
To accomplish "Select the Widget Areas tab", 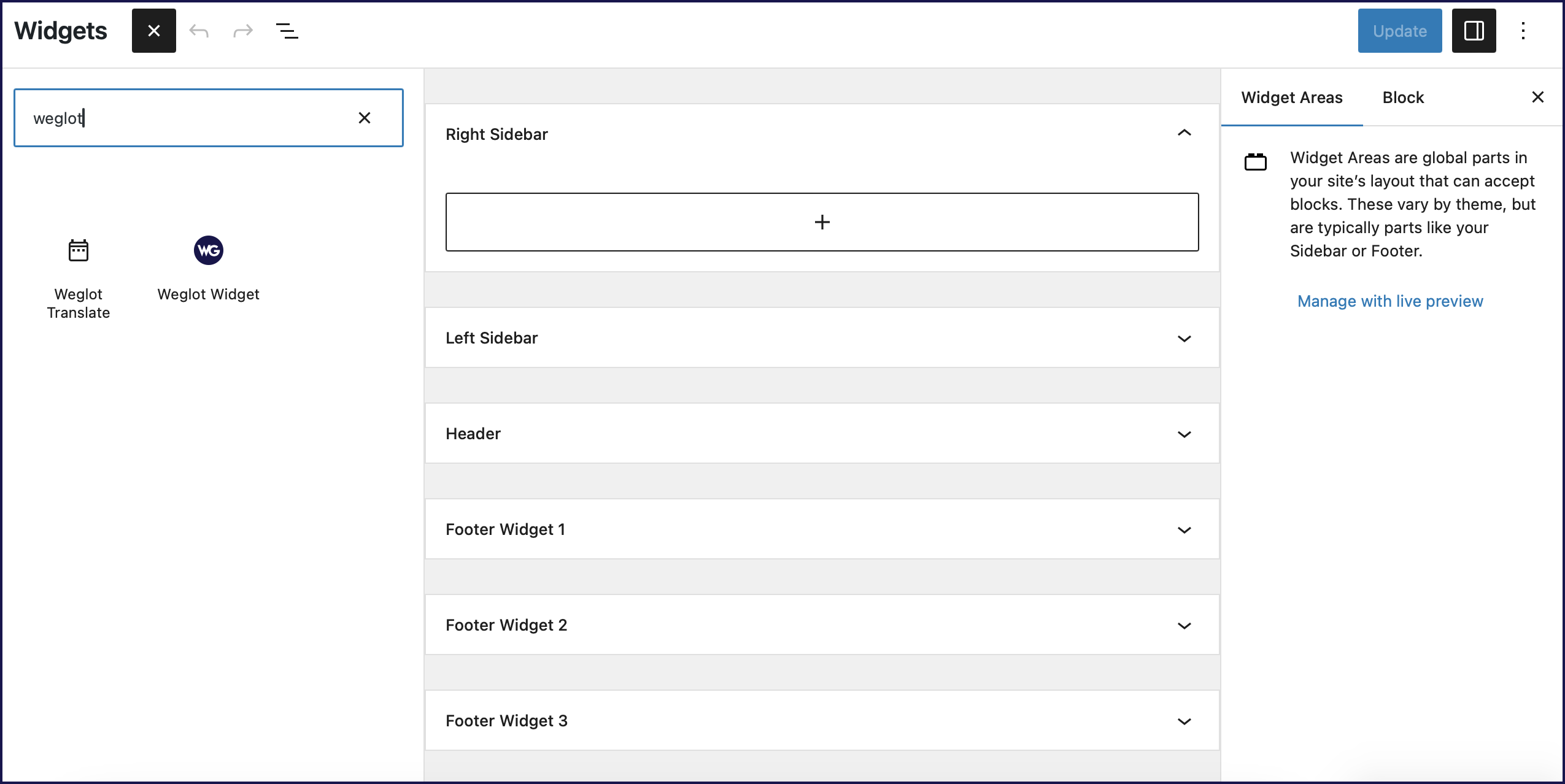I will [1292, 97].
